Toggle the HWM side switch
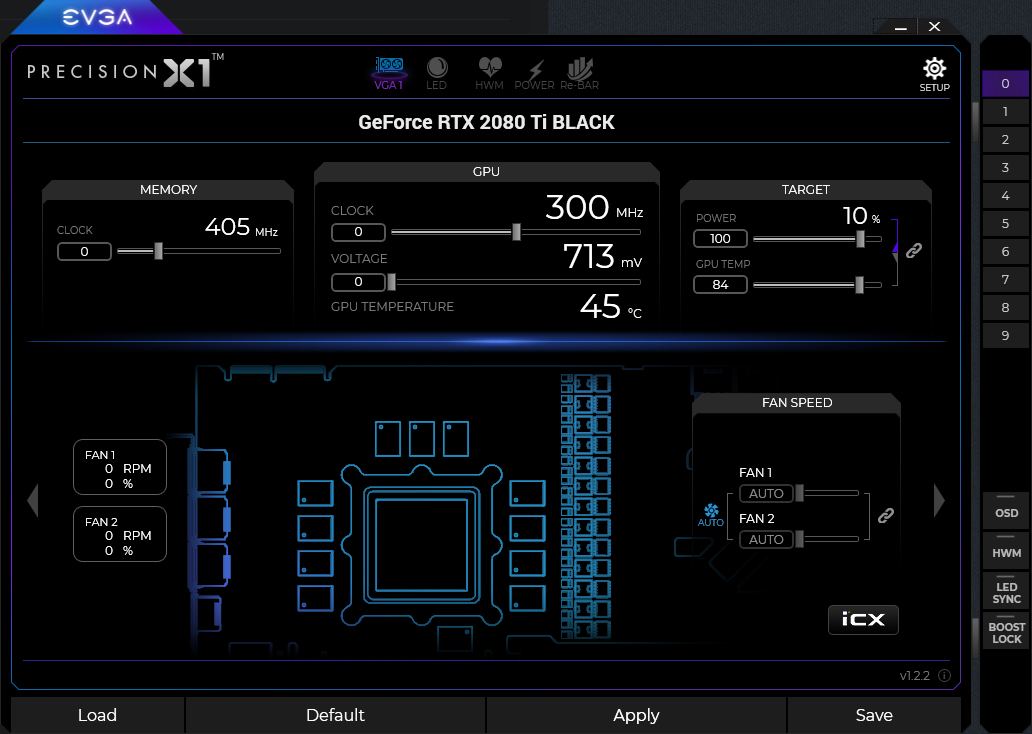 1006,550
